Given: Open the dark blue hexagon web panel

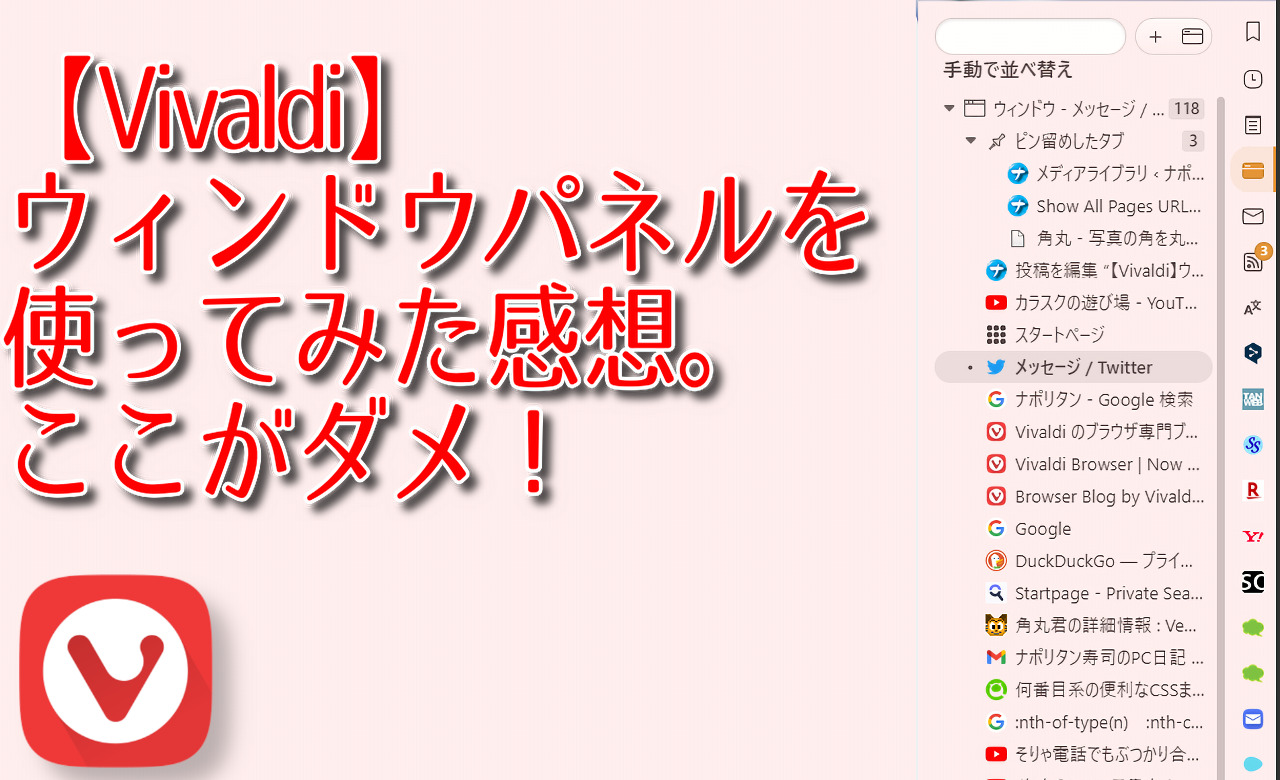Looking at the screenshot, I should 1252,353.
